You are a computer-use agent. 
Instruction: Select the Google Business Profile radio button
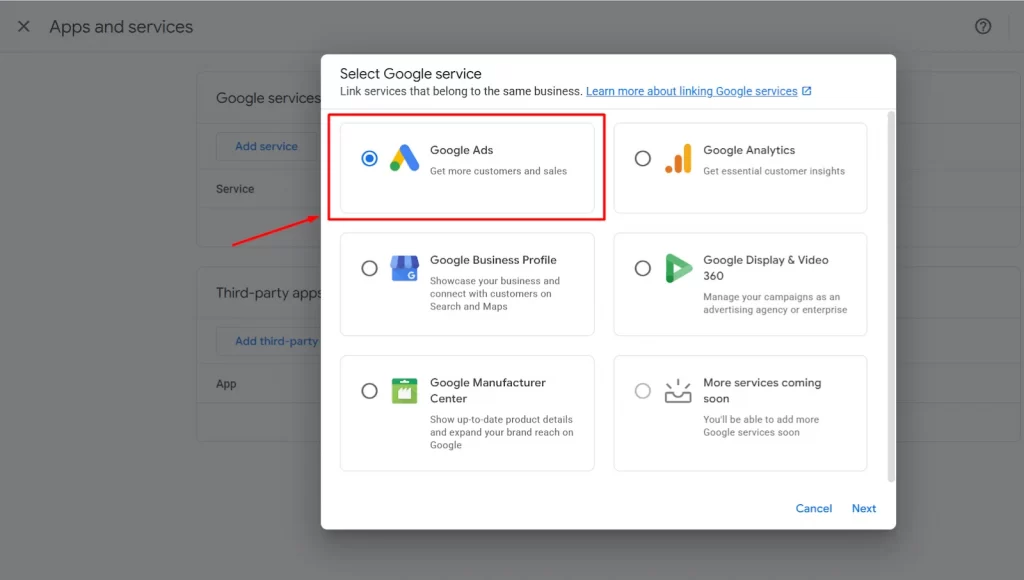pyautogui.click(x=370, y=268)
